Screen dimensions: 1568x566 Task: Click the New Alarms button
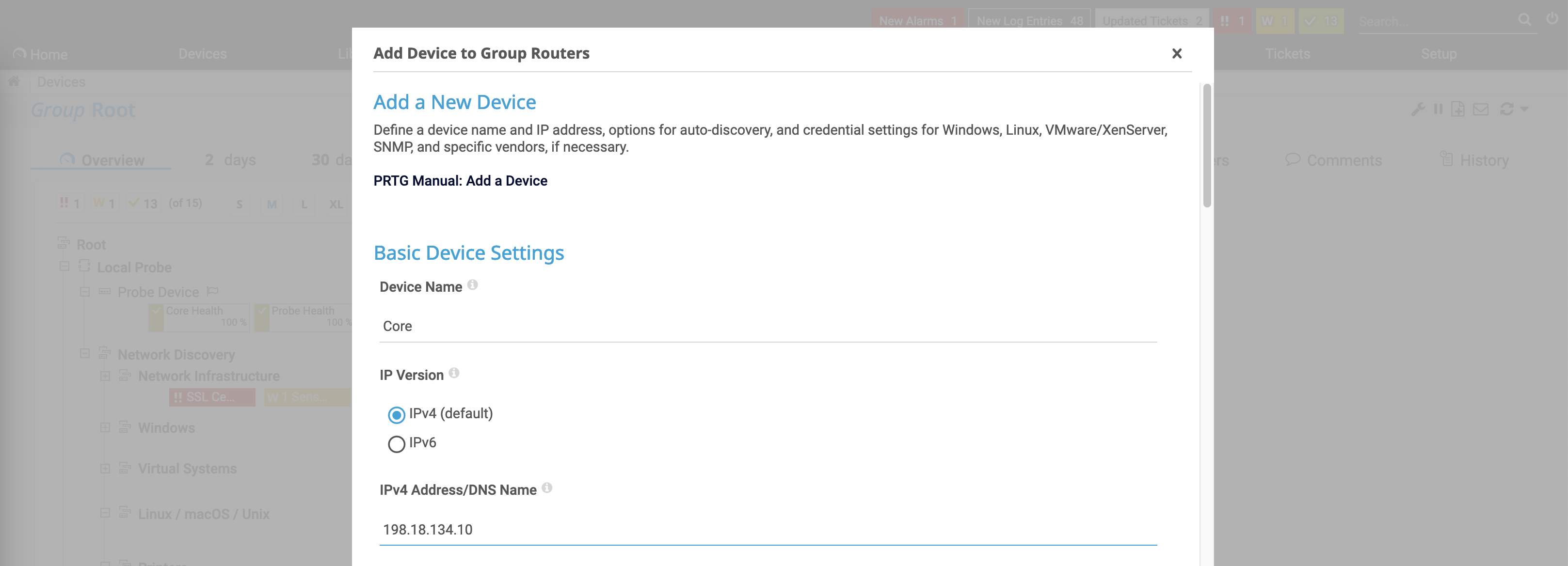coord(917,21)
